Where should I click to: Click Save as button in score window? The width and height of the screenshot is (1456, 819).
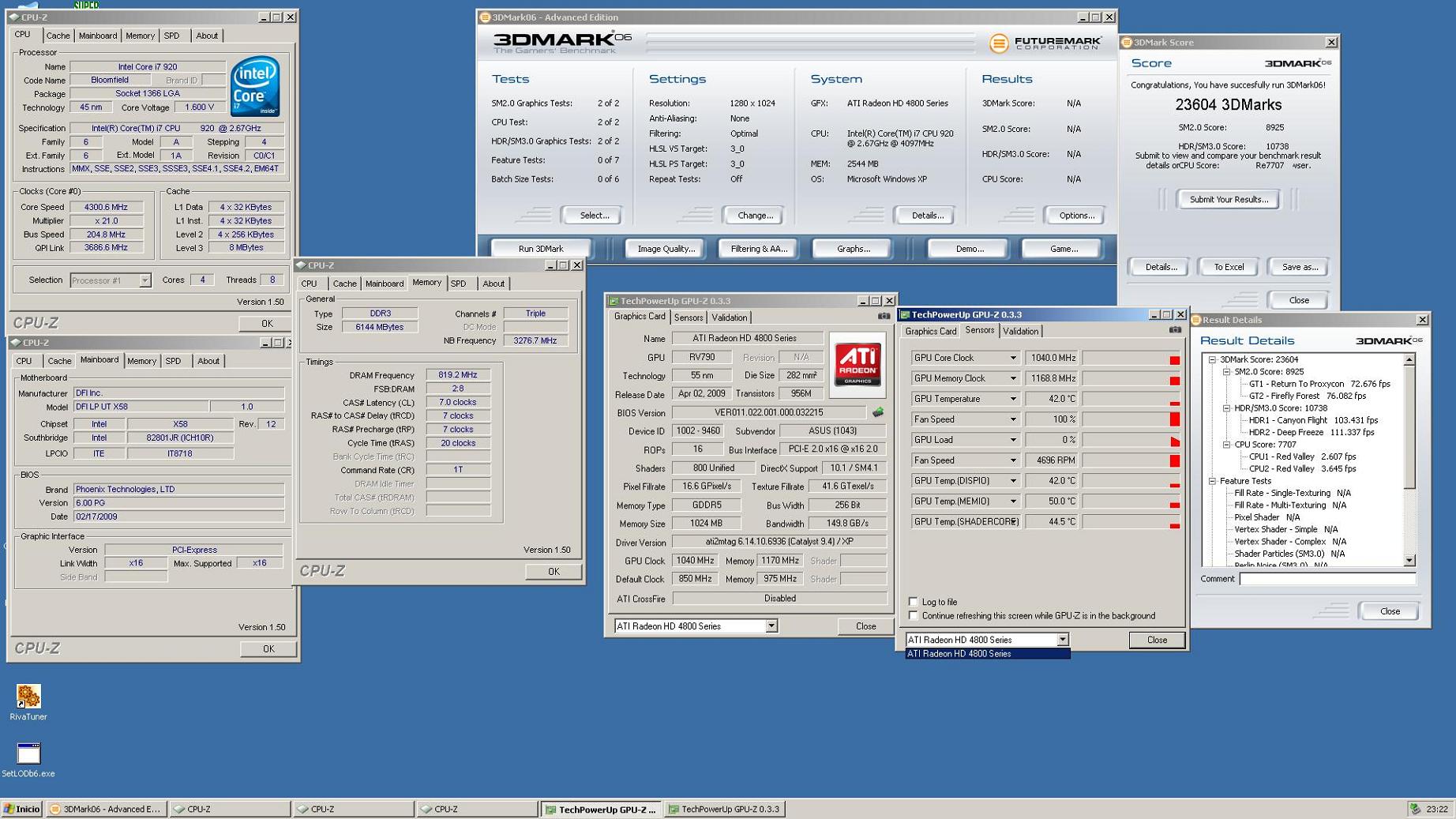(1300, 267)
